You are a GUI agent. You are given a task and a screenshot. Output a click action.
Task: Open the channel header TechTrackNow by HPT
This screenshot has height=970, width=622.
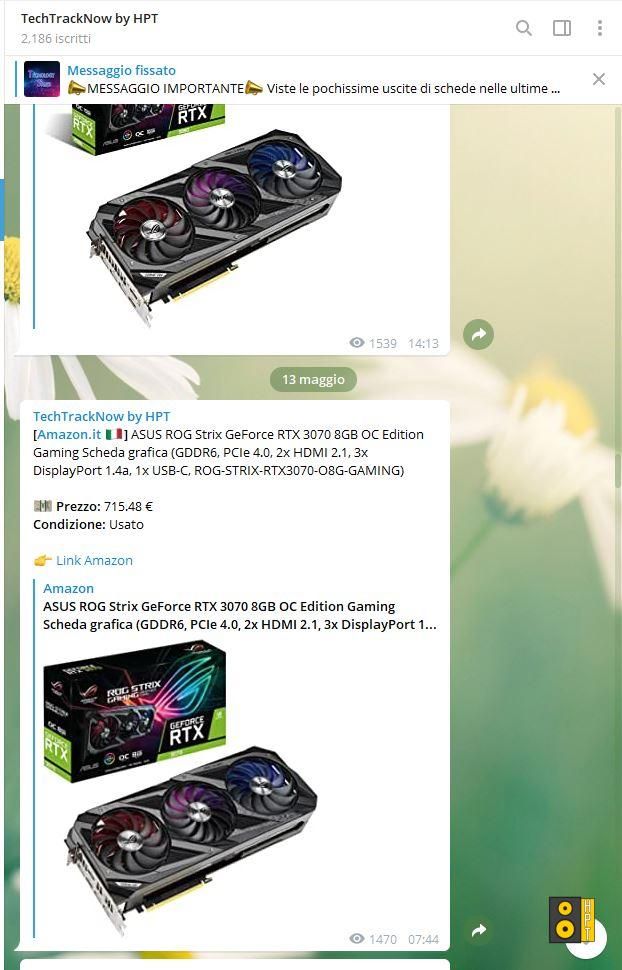(x=90, y=19)
